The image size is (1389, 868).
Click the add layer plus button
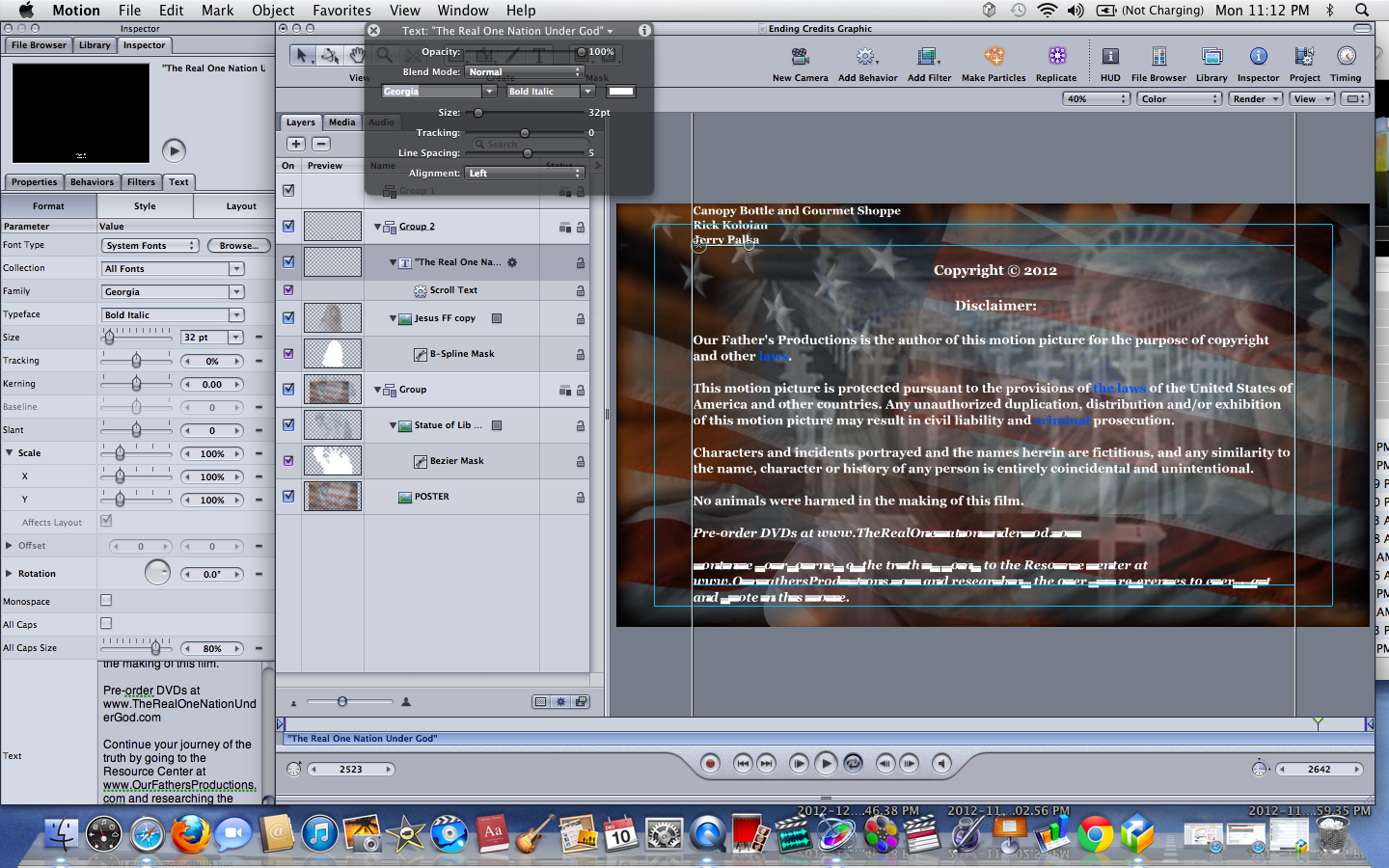coord(296,144)
